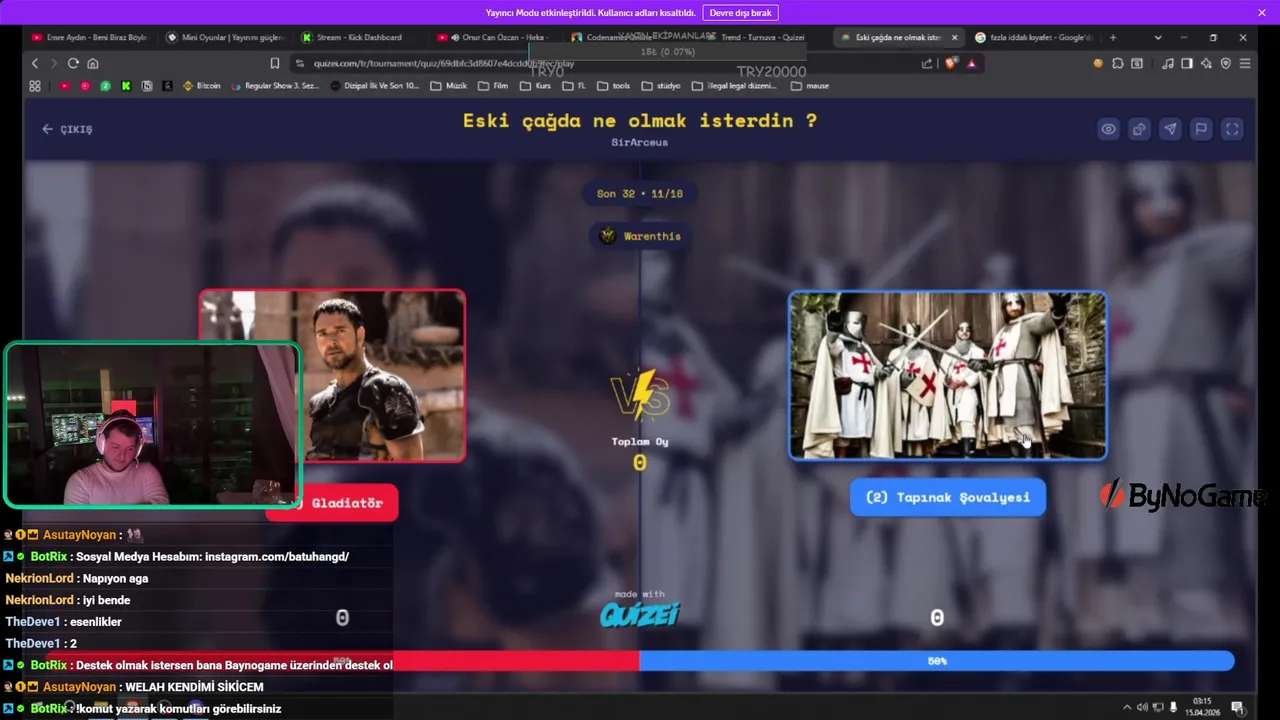Expand the tab search dropdown arrow
The height and width of the screenshot is (720, 1280).
coord(1158,37)
